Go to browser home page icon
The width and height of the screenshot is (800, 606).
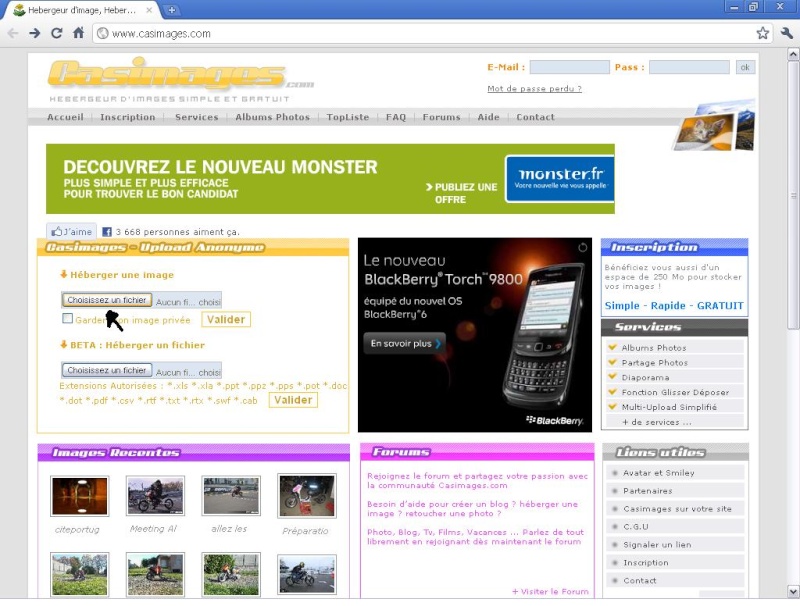click(78, 33)
